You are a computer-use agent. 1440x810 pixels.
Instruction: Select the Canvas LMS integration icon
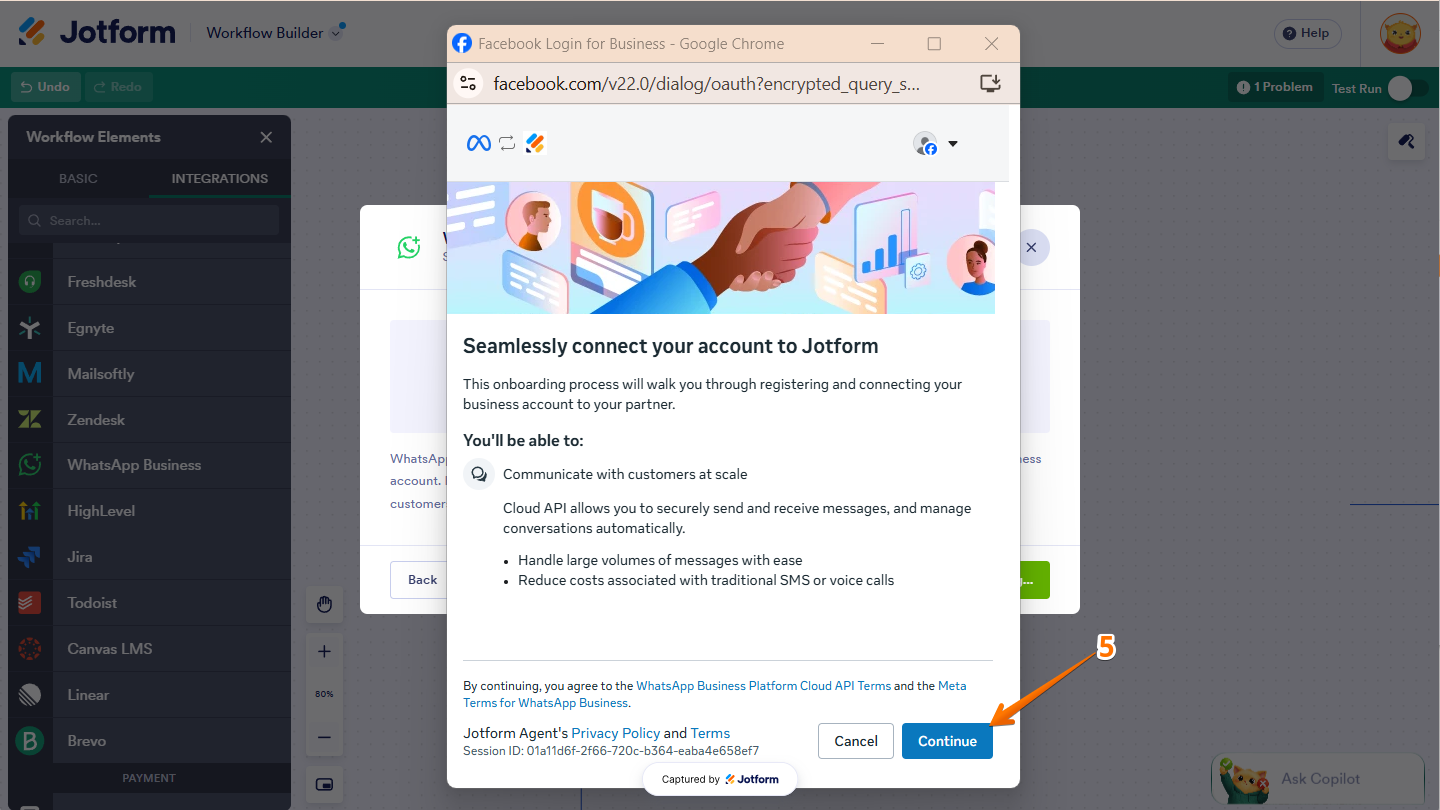click(30, 649)
